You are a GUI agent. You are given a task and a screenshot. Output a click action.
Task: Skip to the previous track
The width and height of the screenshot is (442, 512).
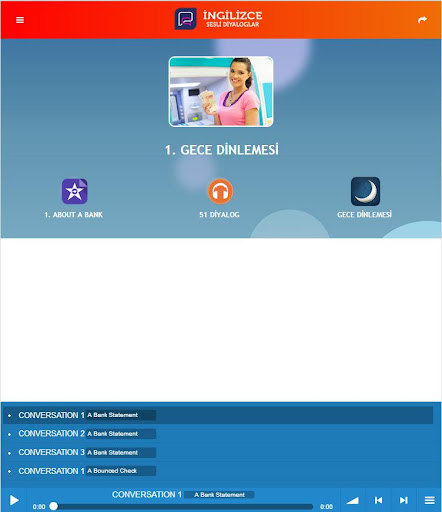point(378,500)
